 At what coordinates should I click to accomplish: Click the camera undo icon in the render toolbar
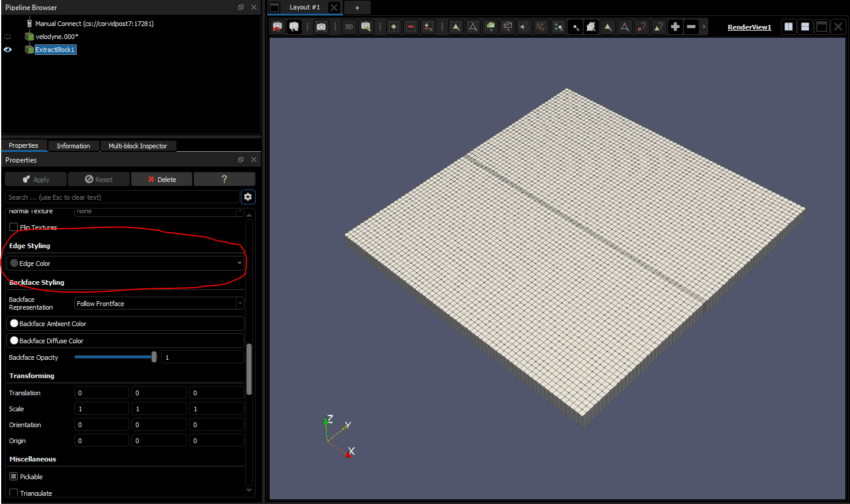[278, 27]
